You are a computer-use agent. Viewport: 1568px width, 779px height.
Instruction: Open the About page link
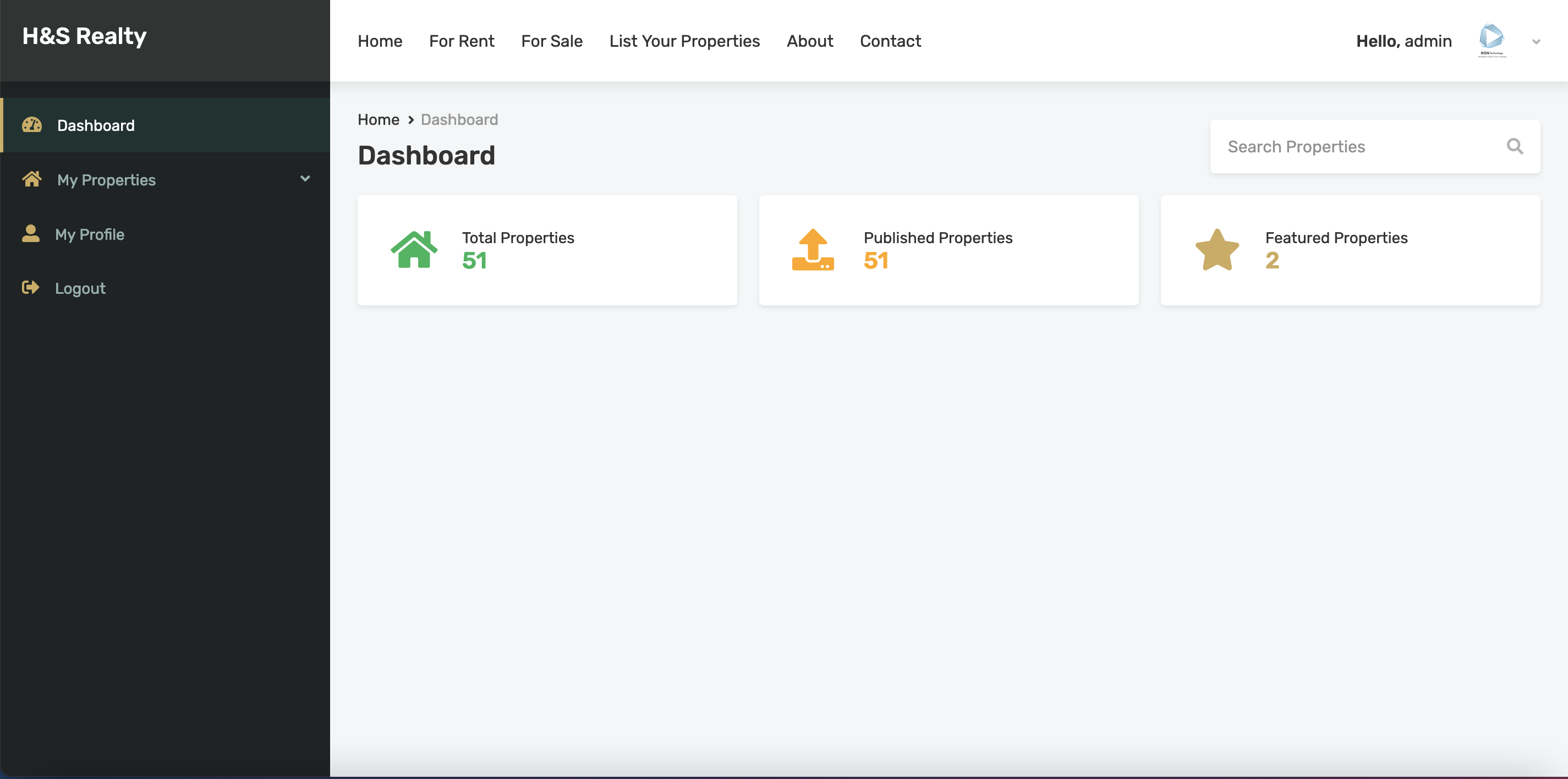[809, 41]
